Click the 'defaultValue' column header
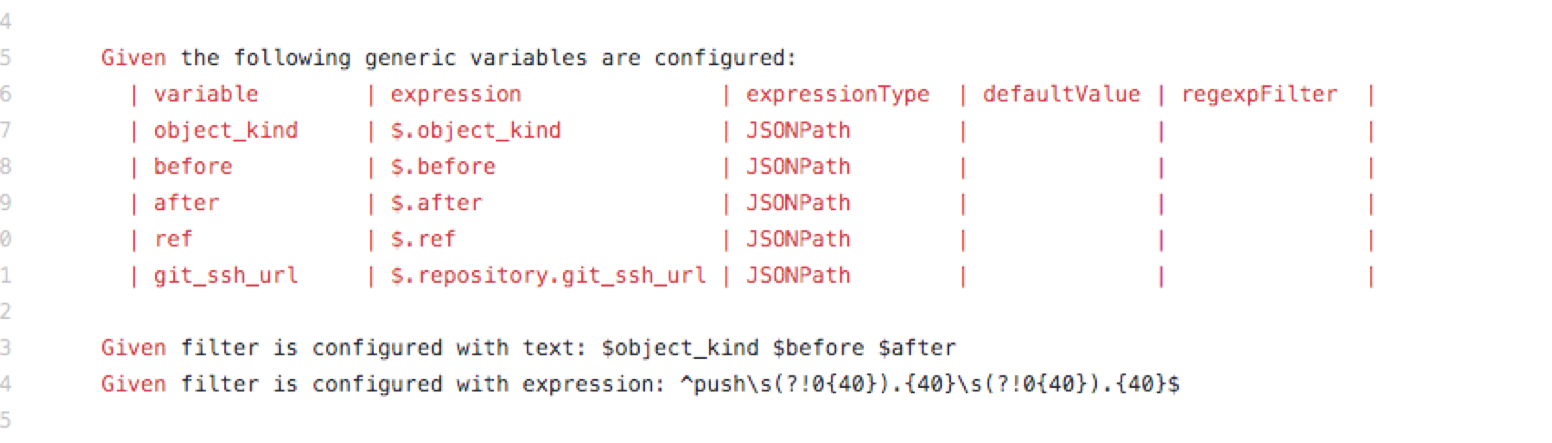 (x=1062, y=95)
